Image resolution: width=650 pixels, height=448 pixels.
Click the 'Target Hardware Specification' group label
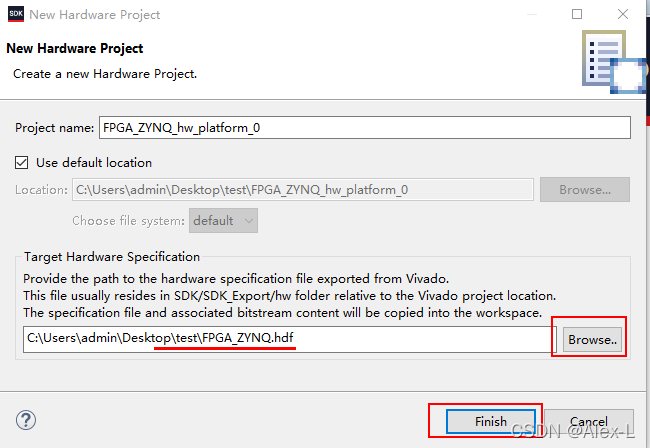112,257
